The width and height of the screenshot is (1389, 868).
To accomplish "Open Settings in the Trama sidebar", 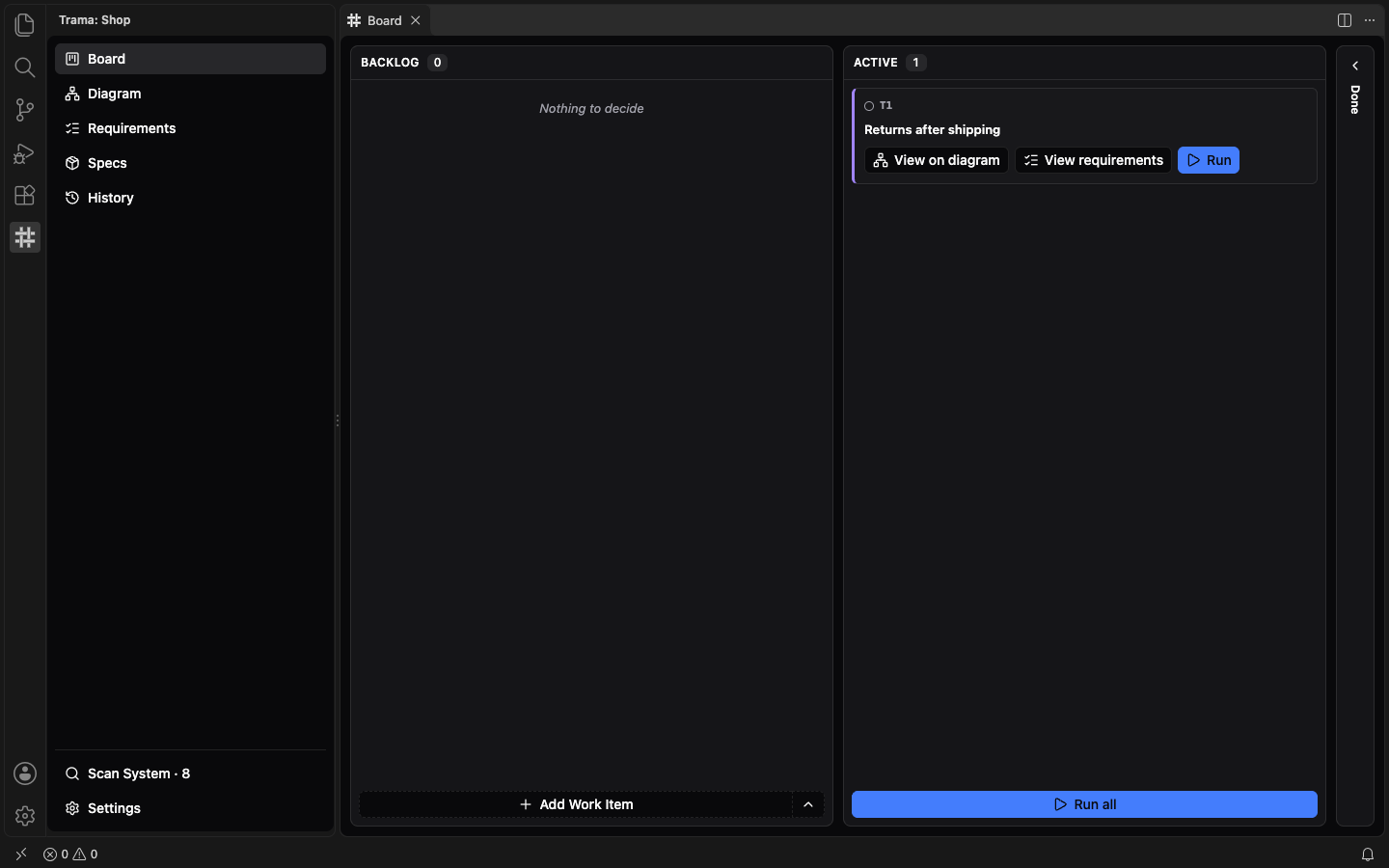I will pyautogui.click(x=190, y=808).
